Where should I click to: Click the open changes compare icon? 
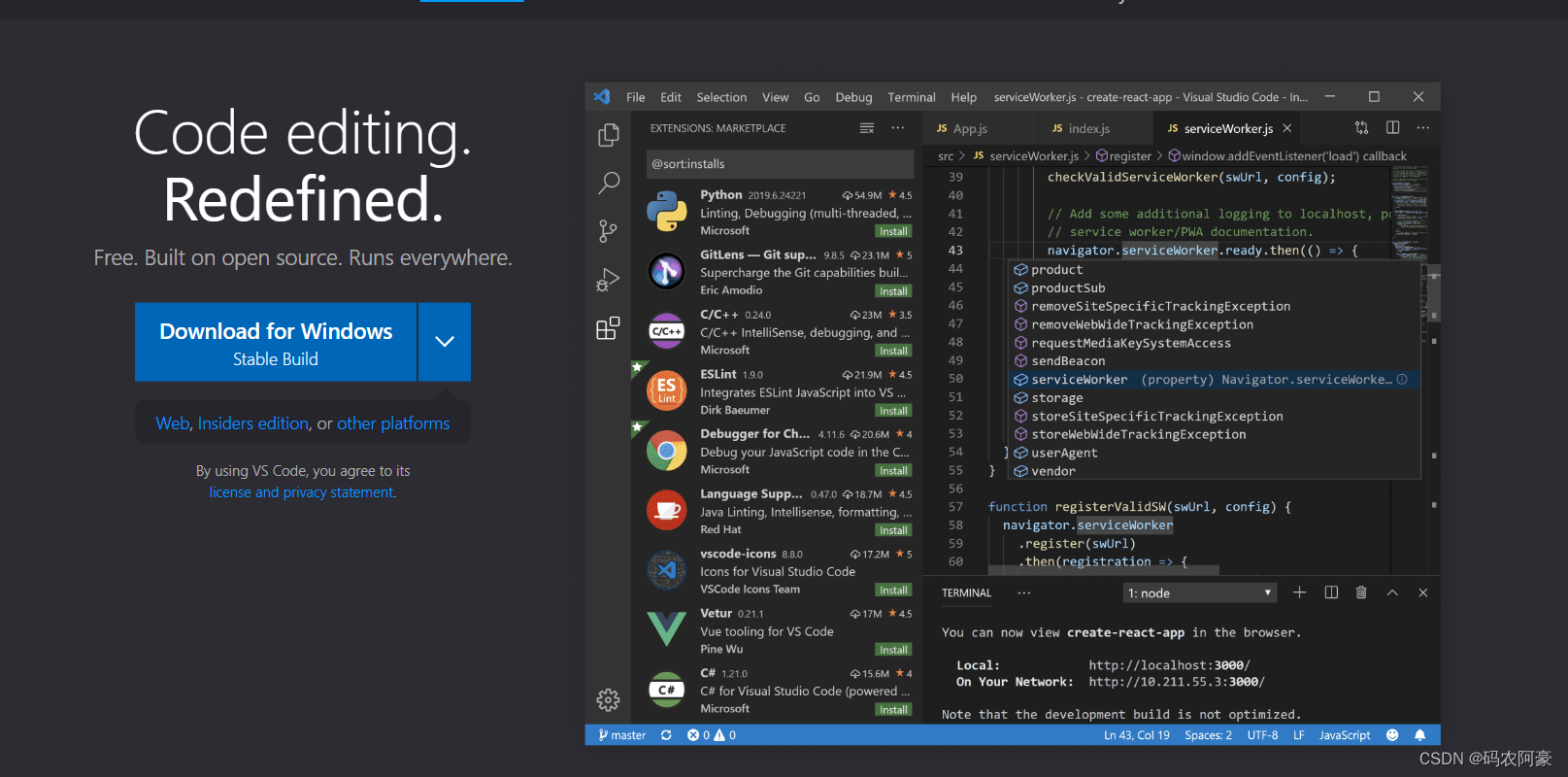point(1362,128)
